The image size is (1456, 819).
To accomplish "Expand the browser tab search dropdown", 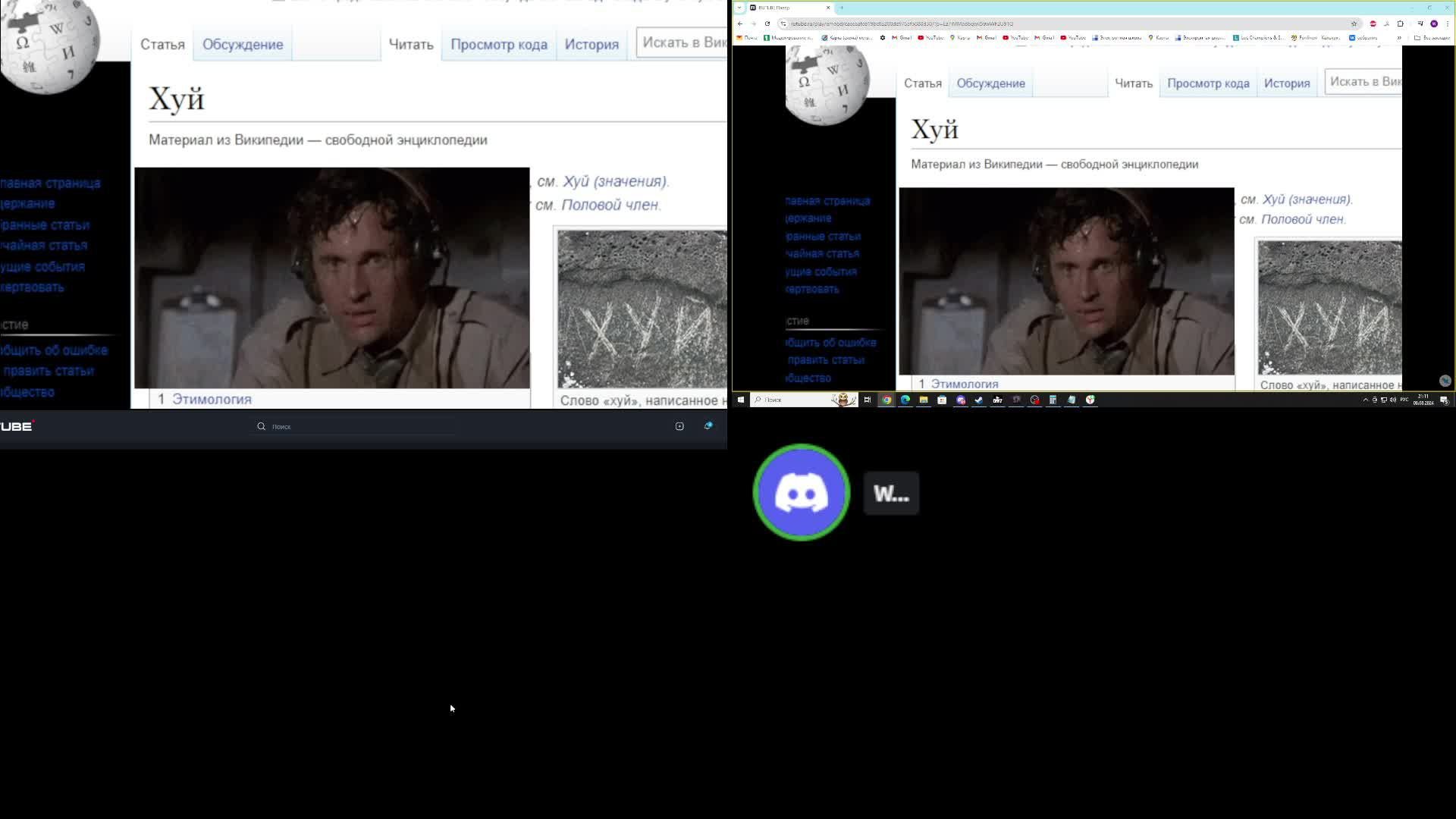I will 739,8.
